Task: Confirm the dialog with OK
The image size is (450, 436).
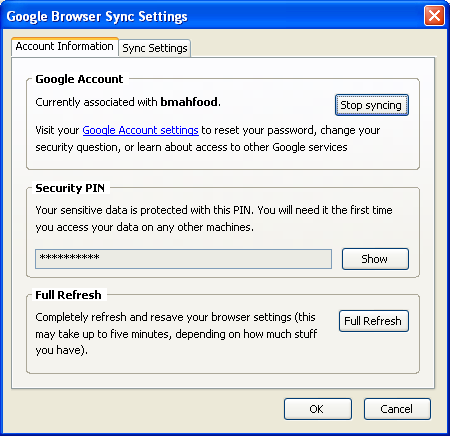Action: coord(318,409)
